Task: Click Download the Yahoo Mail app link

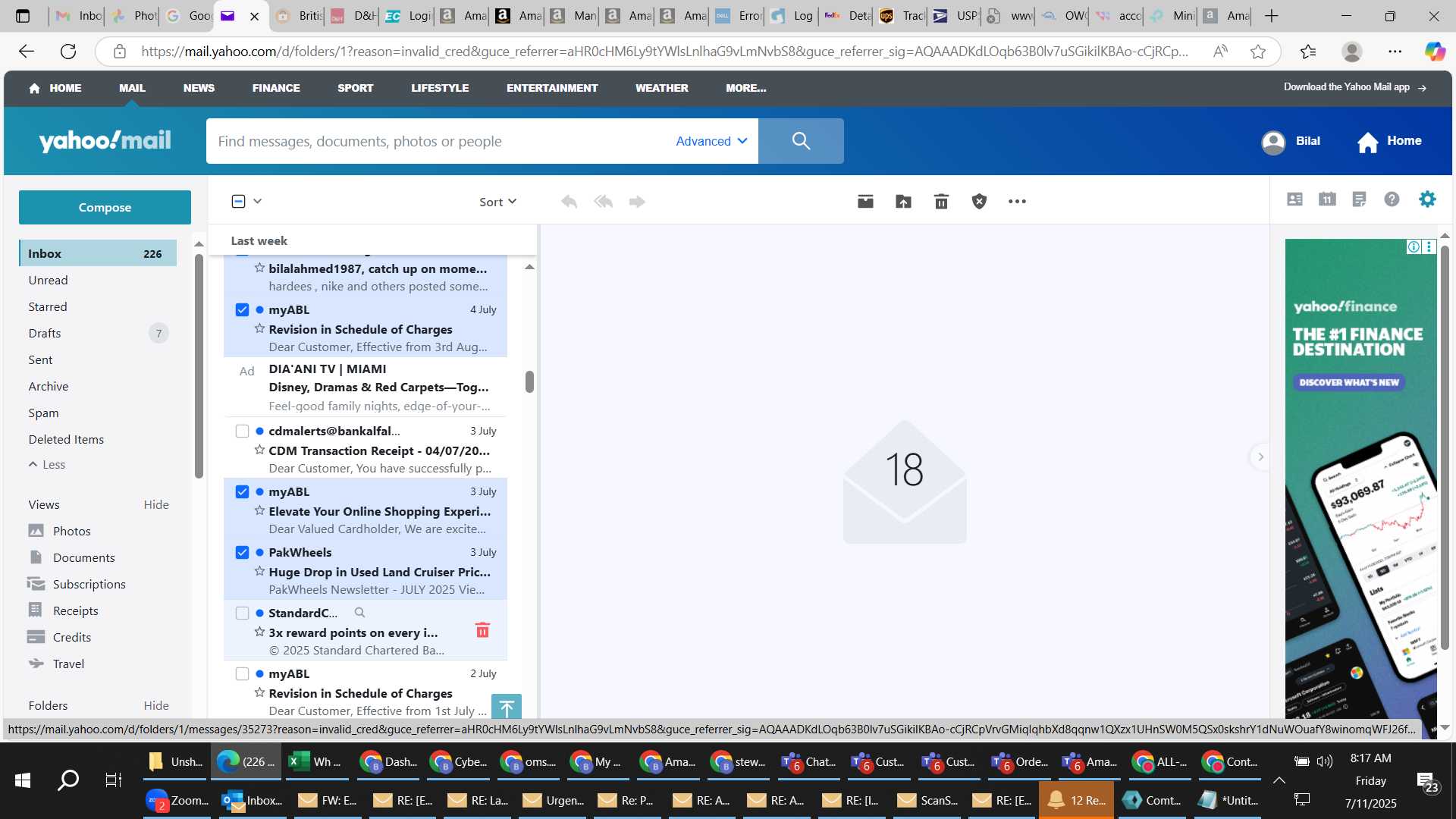Action: [1354, 87]
